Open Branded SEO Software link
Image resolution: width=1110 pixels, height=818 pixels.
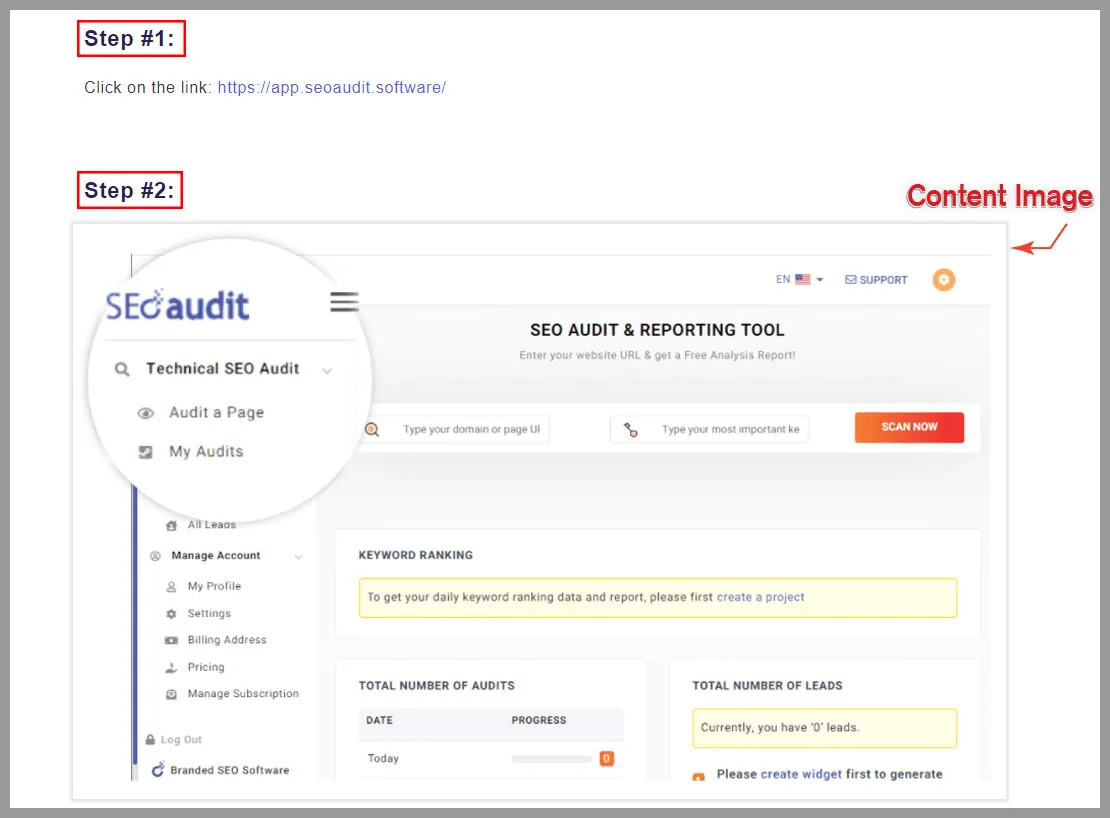tap(229, 770)
